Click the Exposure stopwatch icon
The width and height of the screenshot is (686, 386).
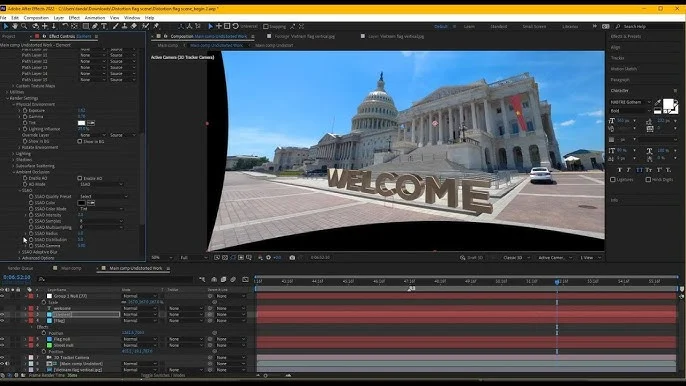tap(25, 111)
